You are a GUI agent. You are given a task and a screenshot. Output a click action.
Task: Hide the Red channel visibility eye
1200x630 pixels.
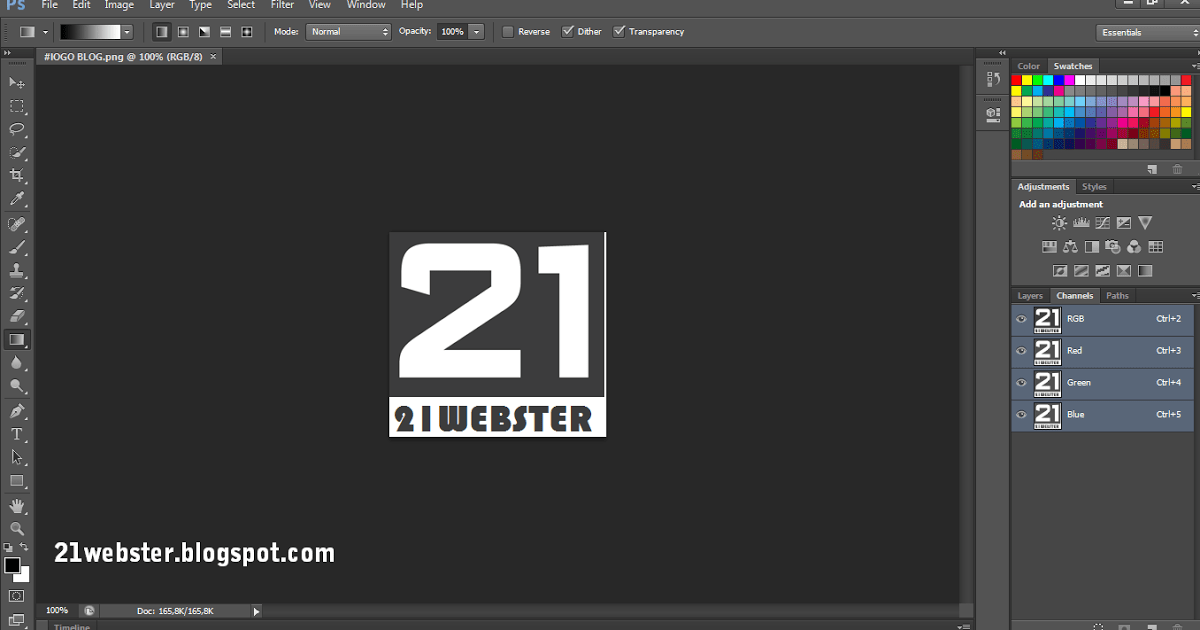point(1021,351)
